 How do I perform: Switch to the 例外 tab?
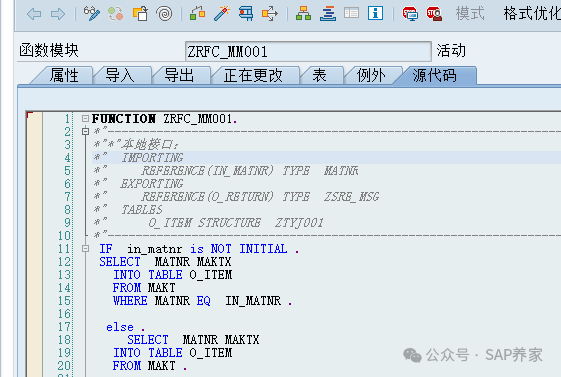371,75
